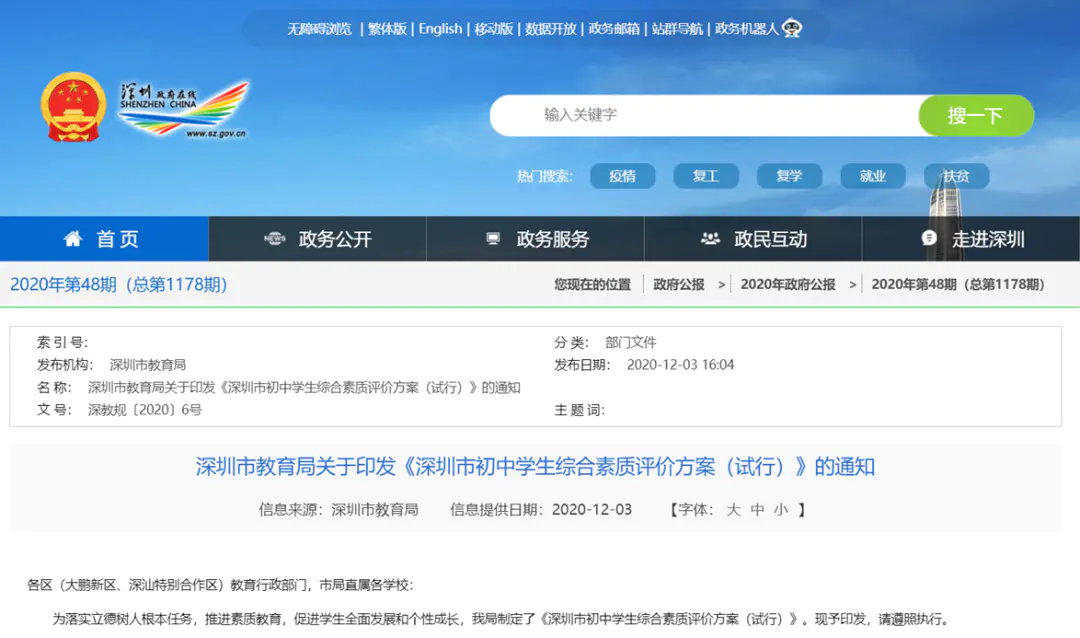The height and width of the screenshot is (638, 1080).
Task: Click the 名称 document name text in the info table
Action: pos(304,388)
